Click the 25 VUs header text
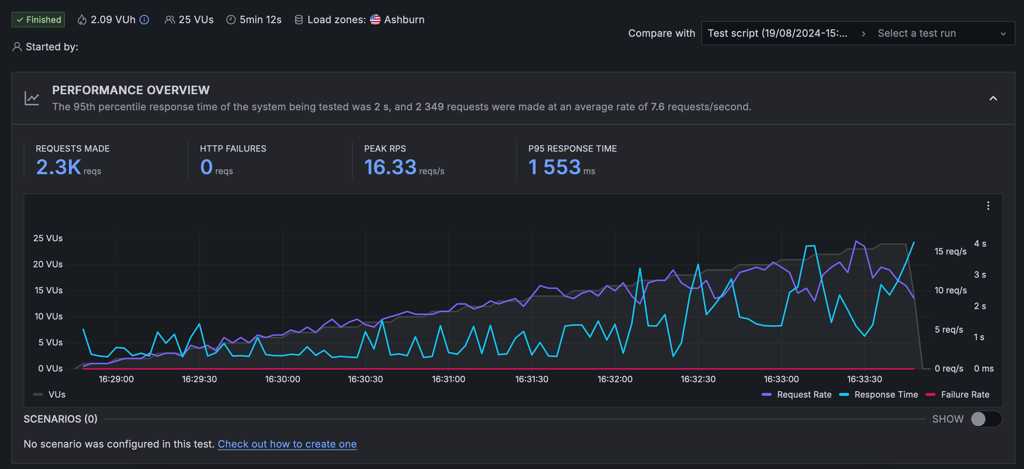Viewport: 1024px width, 469px height. click(x=196, y=20)
